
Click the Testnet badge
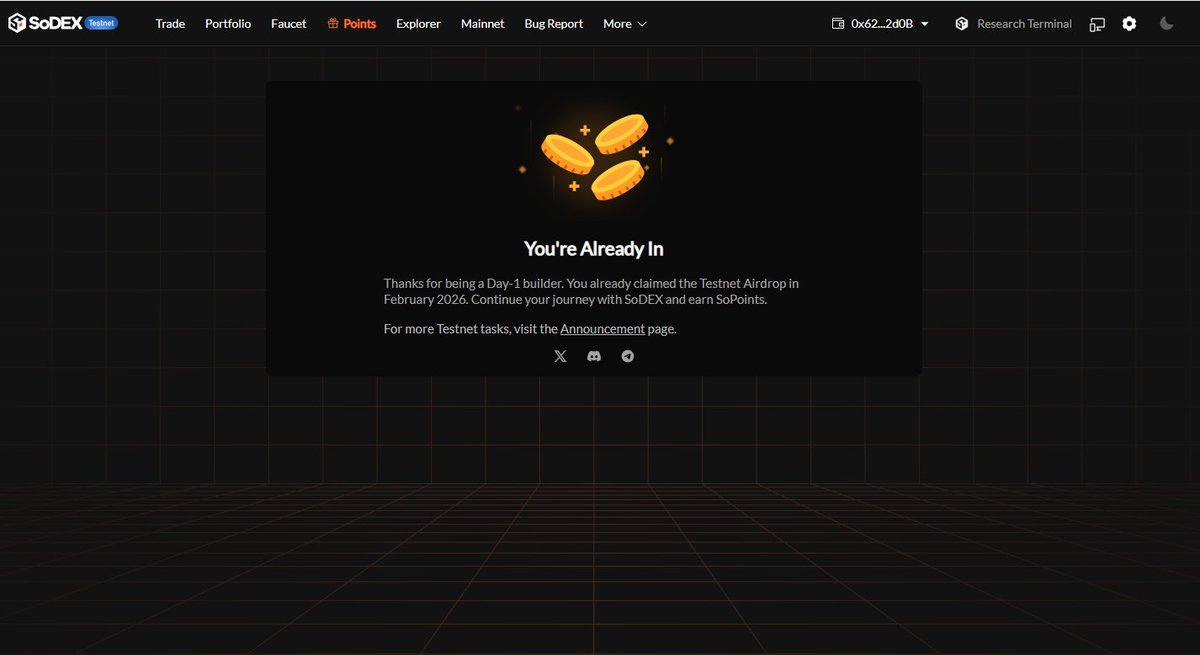101,23
